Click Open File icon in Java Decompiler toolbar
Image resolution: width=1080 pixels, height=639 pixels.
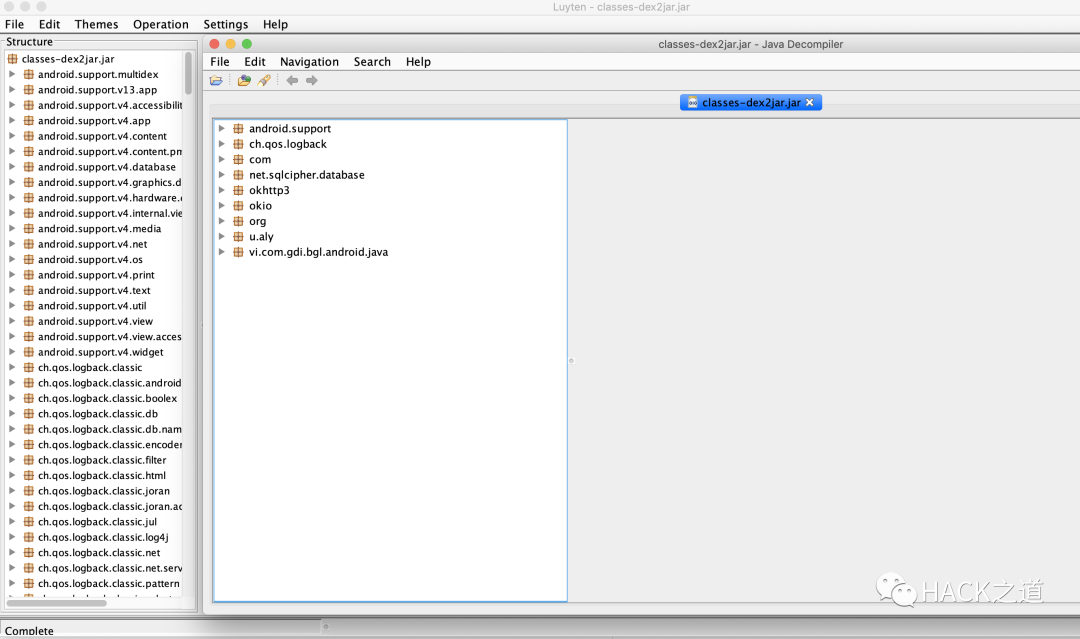216,81
